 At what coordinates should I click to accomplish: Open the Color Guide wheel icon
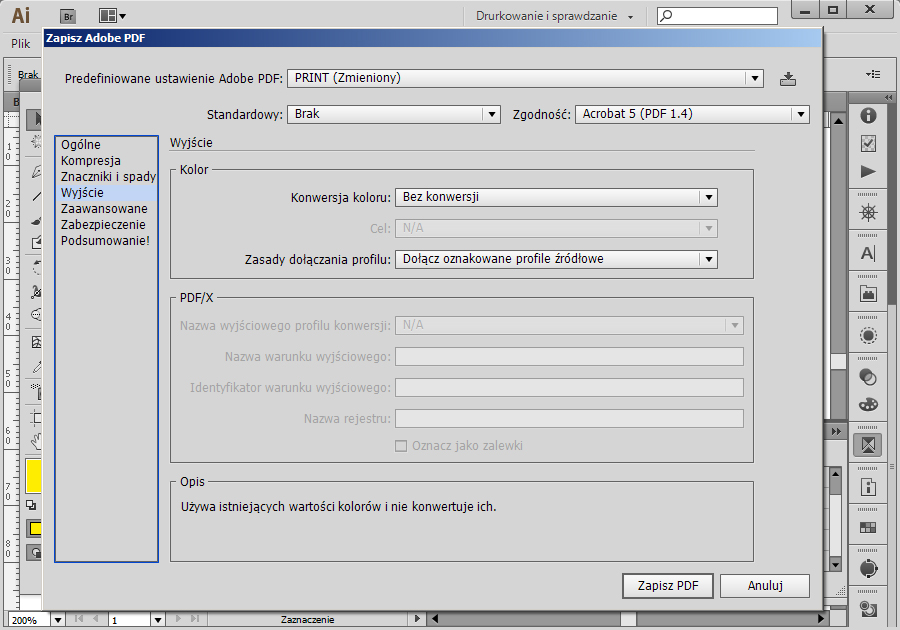pyautogui.click(x=868, y=568)
